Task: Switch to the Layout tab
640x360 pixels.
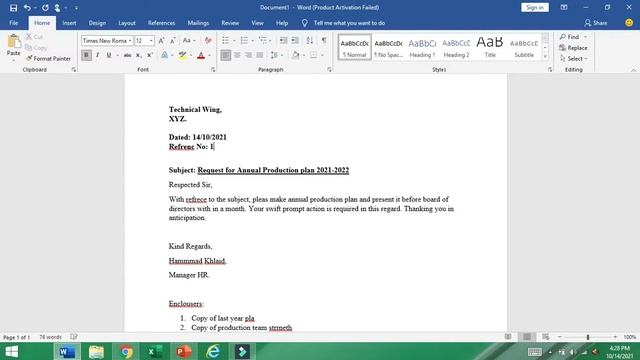Action: tap(127, 23)
